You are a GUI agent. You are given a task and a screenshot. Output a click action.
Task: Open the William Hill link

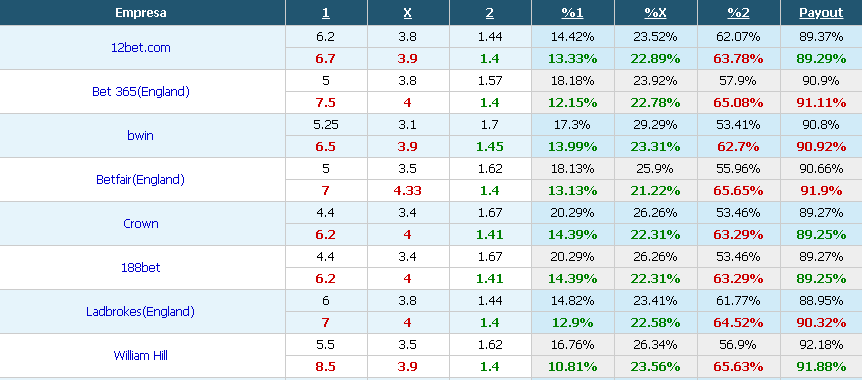click(141, 356)
